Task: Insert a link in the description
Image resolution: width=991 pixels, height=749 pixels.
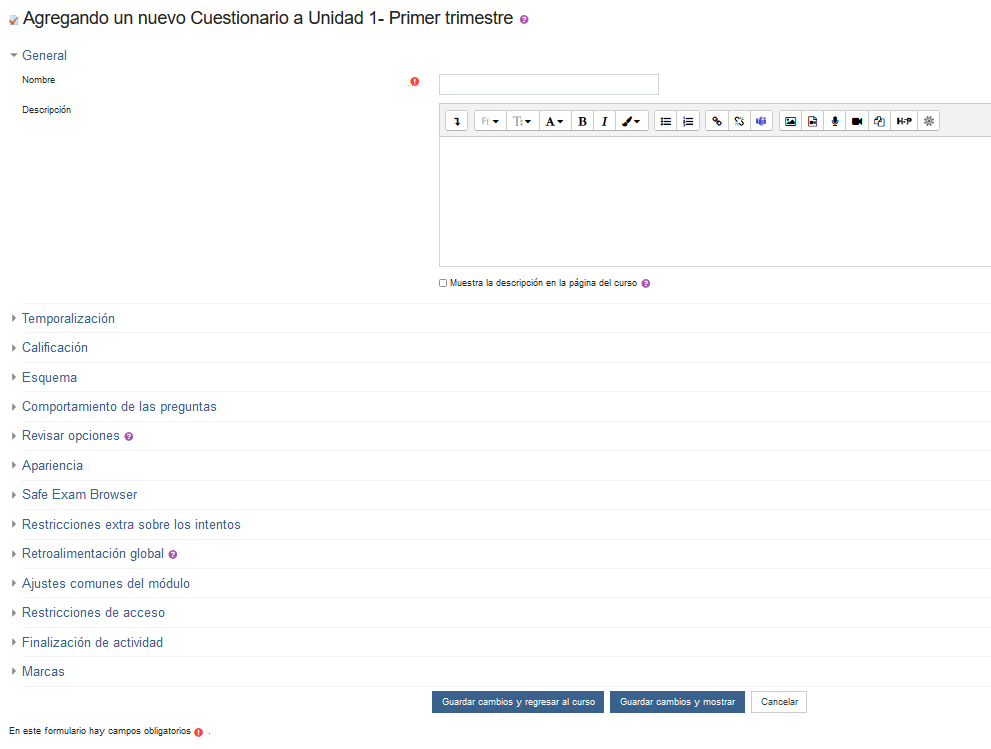Action: coord(716,121)
